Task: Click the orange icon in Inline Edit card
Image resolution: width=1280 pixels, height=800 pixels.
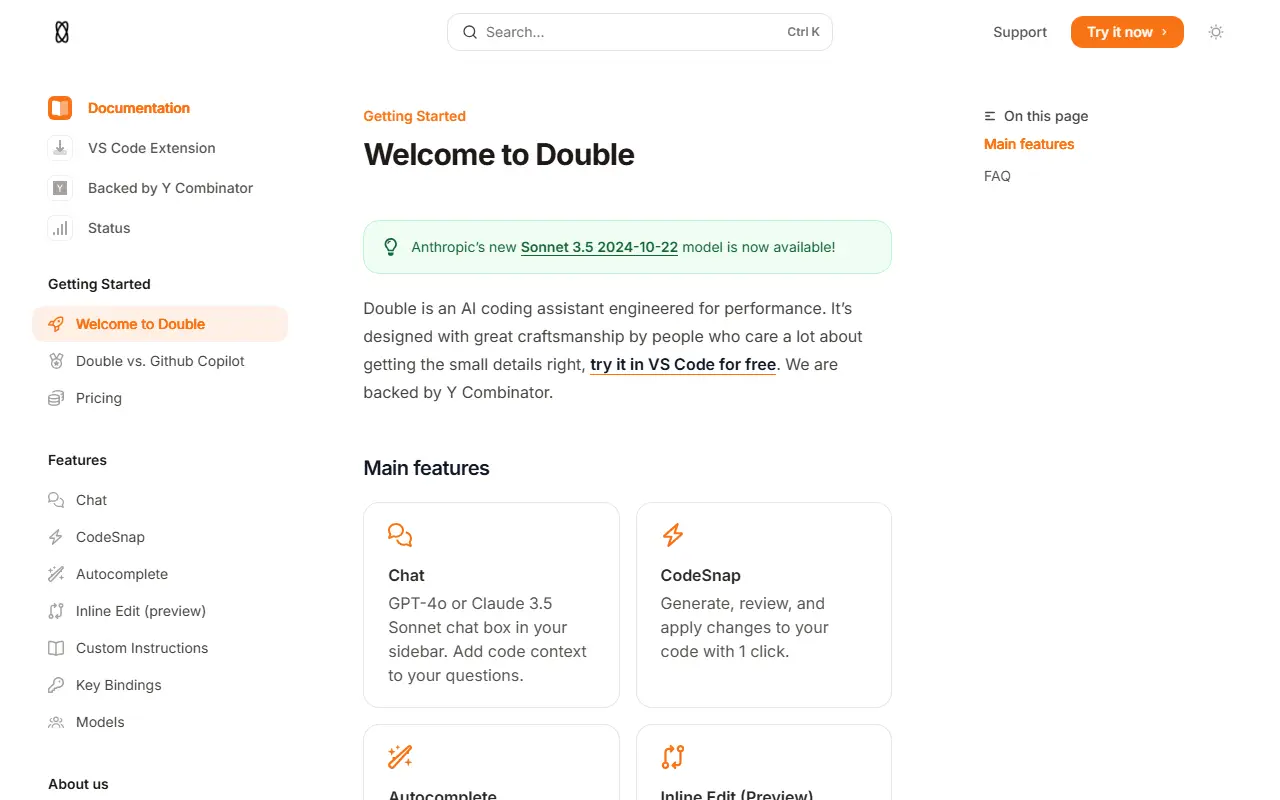Action: 673,757
